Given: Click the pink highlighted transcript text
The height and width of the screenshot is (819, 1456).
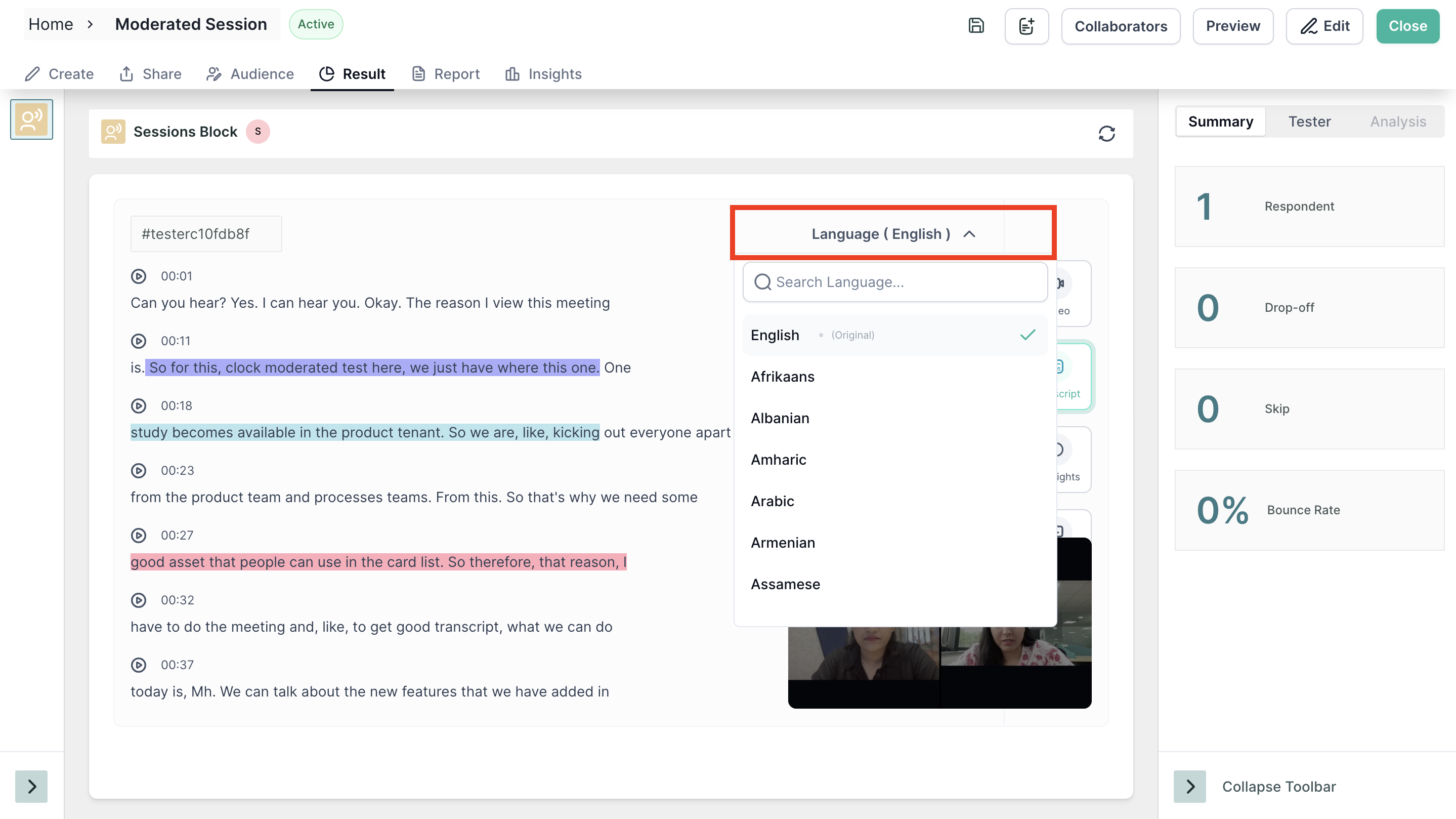Looking at the screenshot, I should pos(378,562).
